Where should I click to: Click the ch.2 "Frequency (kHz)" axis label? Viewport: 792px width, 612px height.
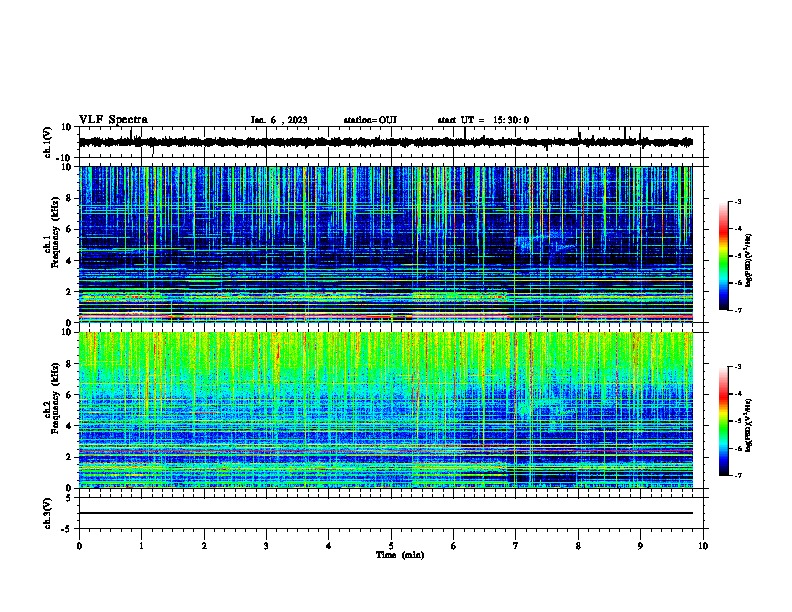pyautogui.click(x=55, y=397)
